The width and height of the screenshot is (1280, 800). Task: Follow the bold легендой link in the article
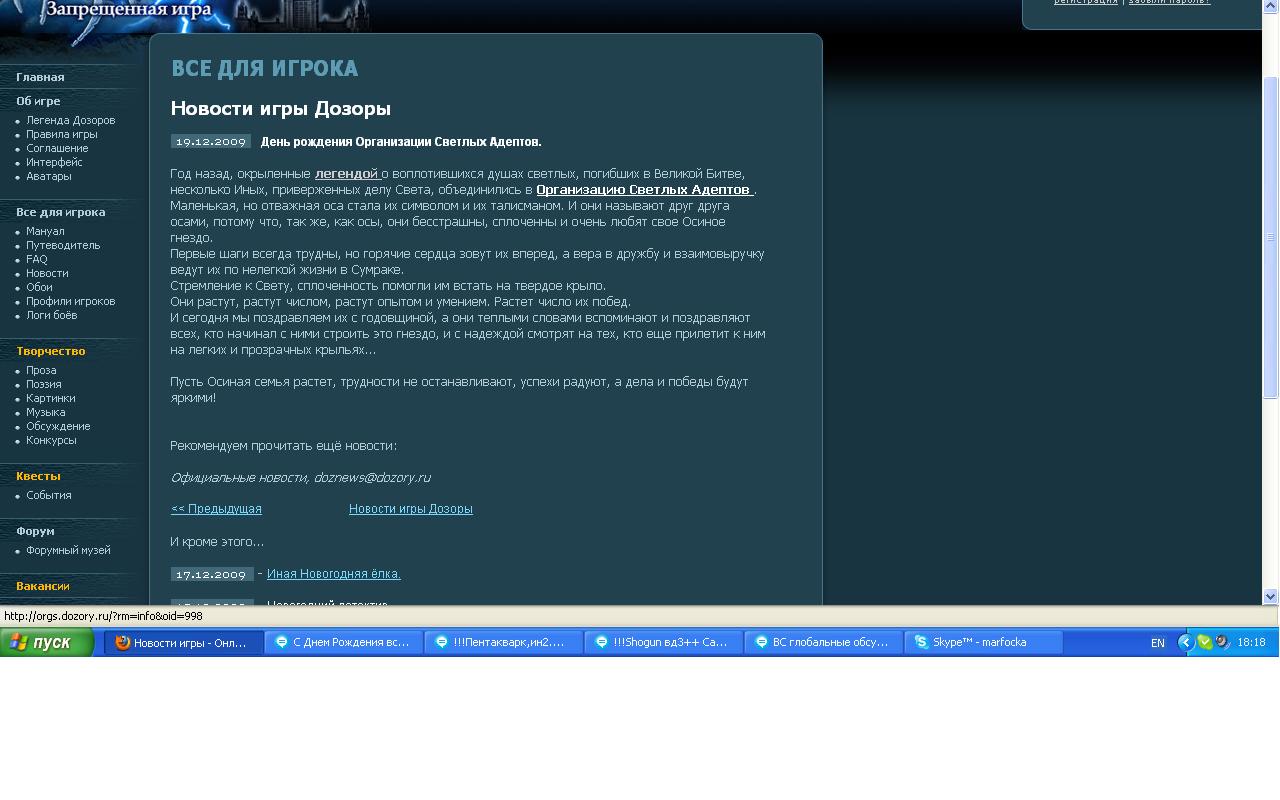click(347, 174)
